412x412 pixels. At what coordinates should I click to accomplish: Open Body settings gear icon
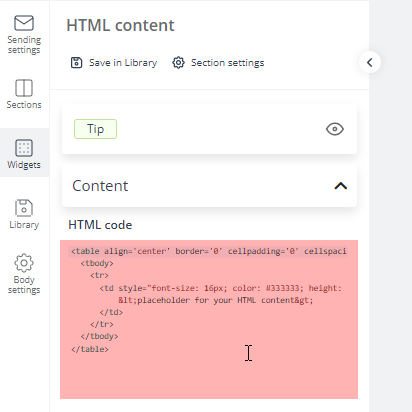[x=24, y=263]
